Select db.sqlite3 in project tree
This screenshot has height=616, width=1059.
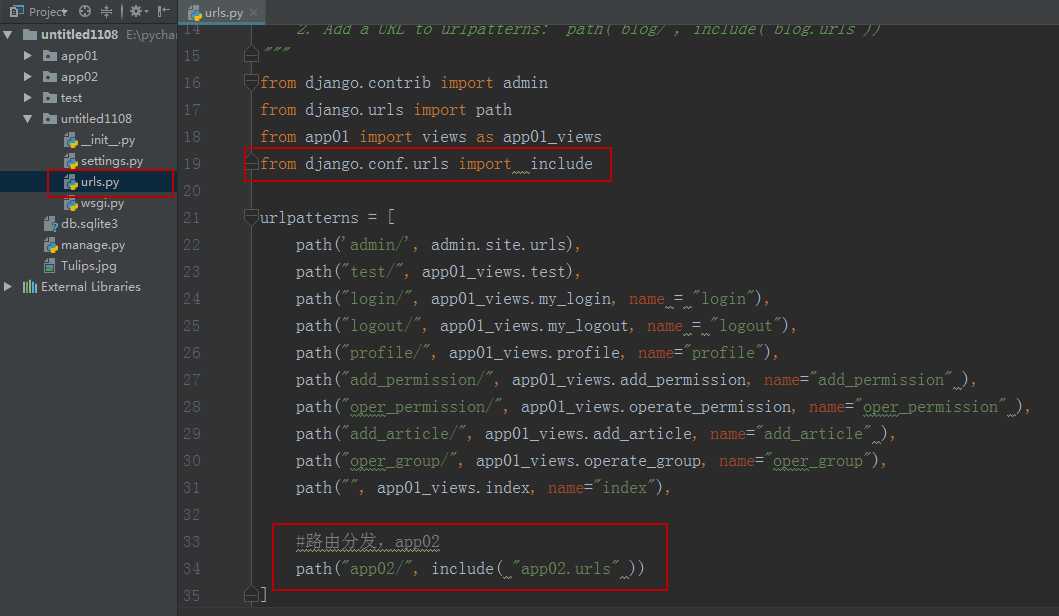[89, 224]
